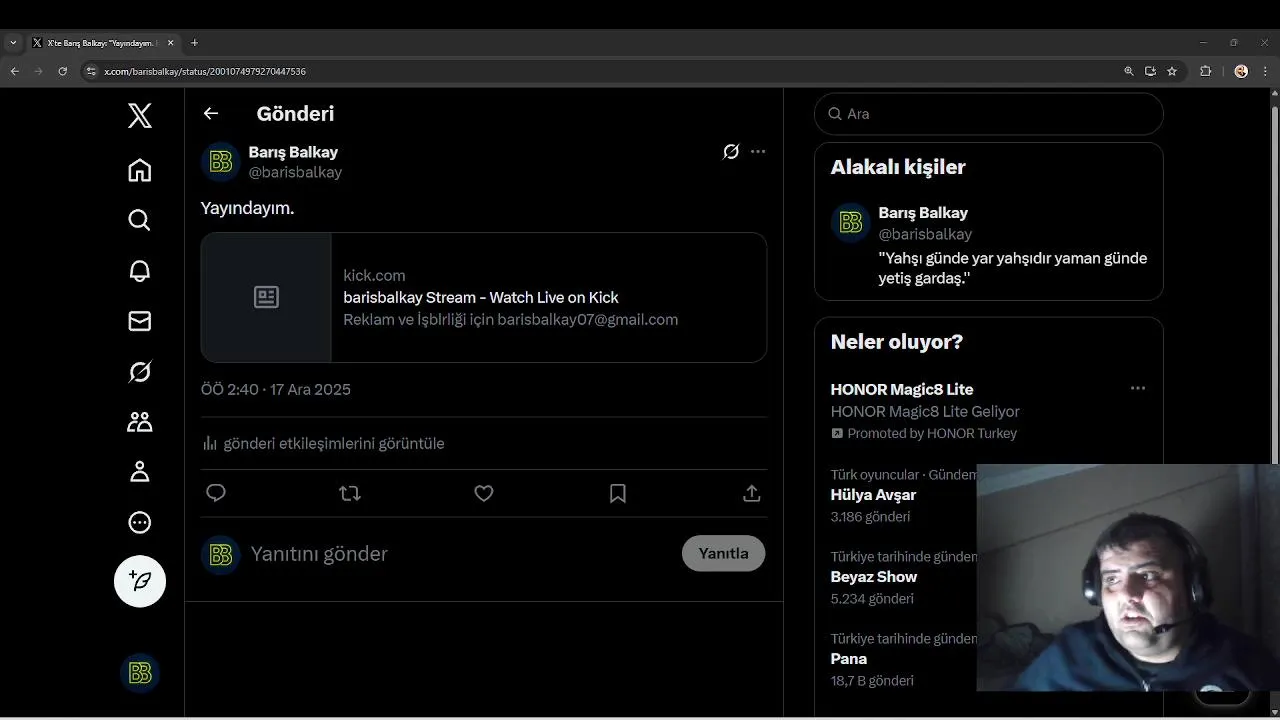Open the browser Extensions puzzle icon
The height and width of the screenshot is (720, 1280).
coord(1205,71)
